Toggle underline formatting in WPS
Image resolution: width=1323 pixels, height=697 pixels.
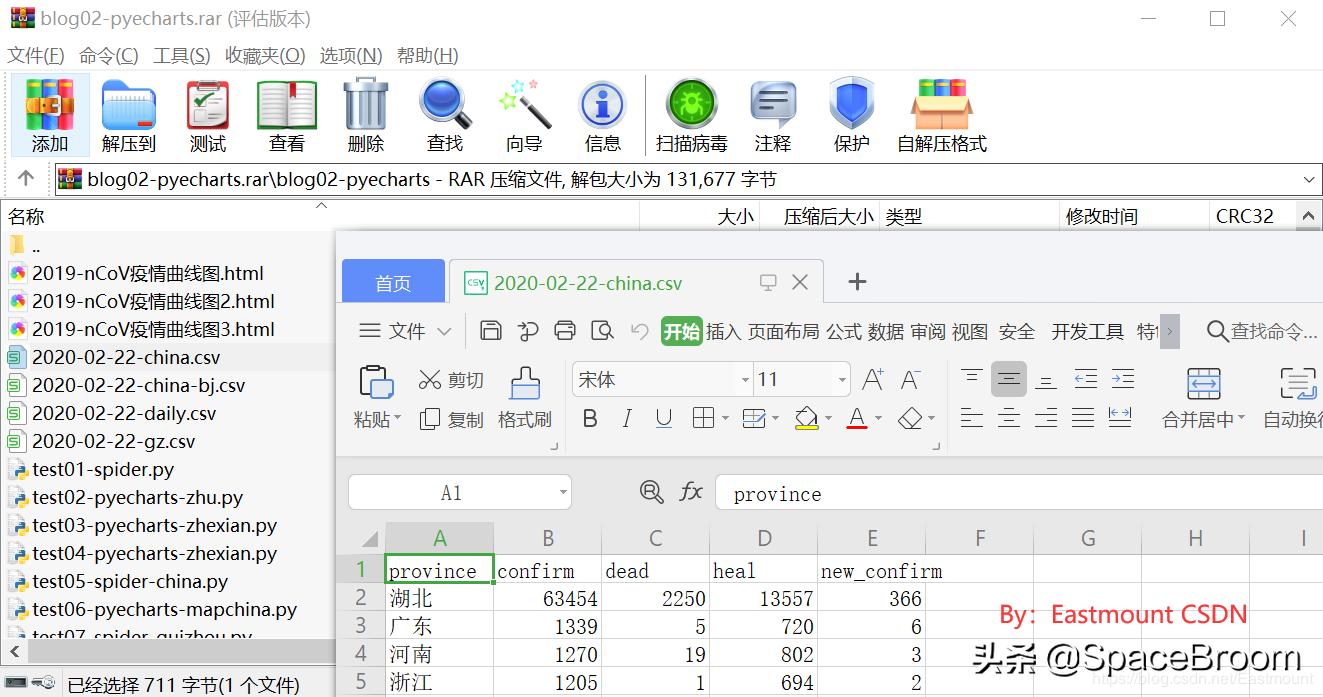coord(663,419)
